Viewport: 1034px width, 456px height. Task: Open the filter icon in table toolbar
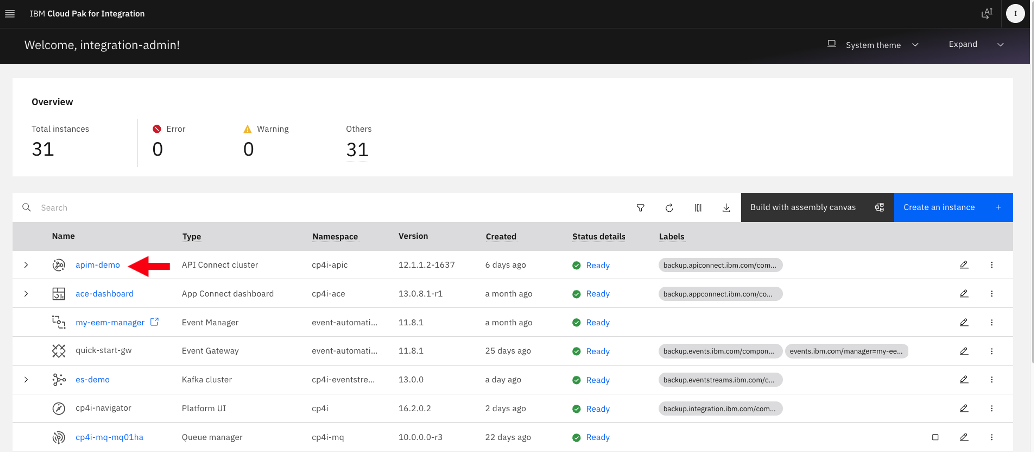click(640, 208)
